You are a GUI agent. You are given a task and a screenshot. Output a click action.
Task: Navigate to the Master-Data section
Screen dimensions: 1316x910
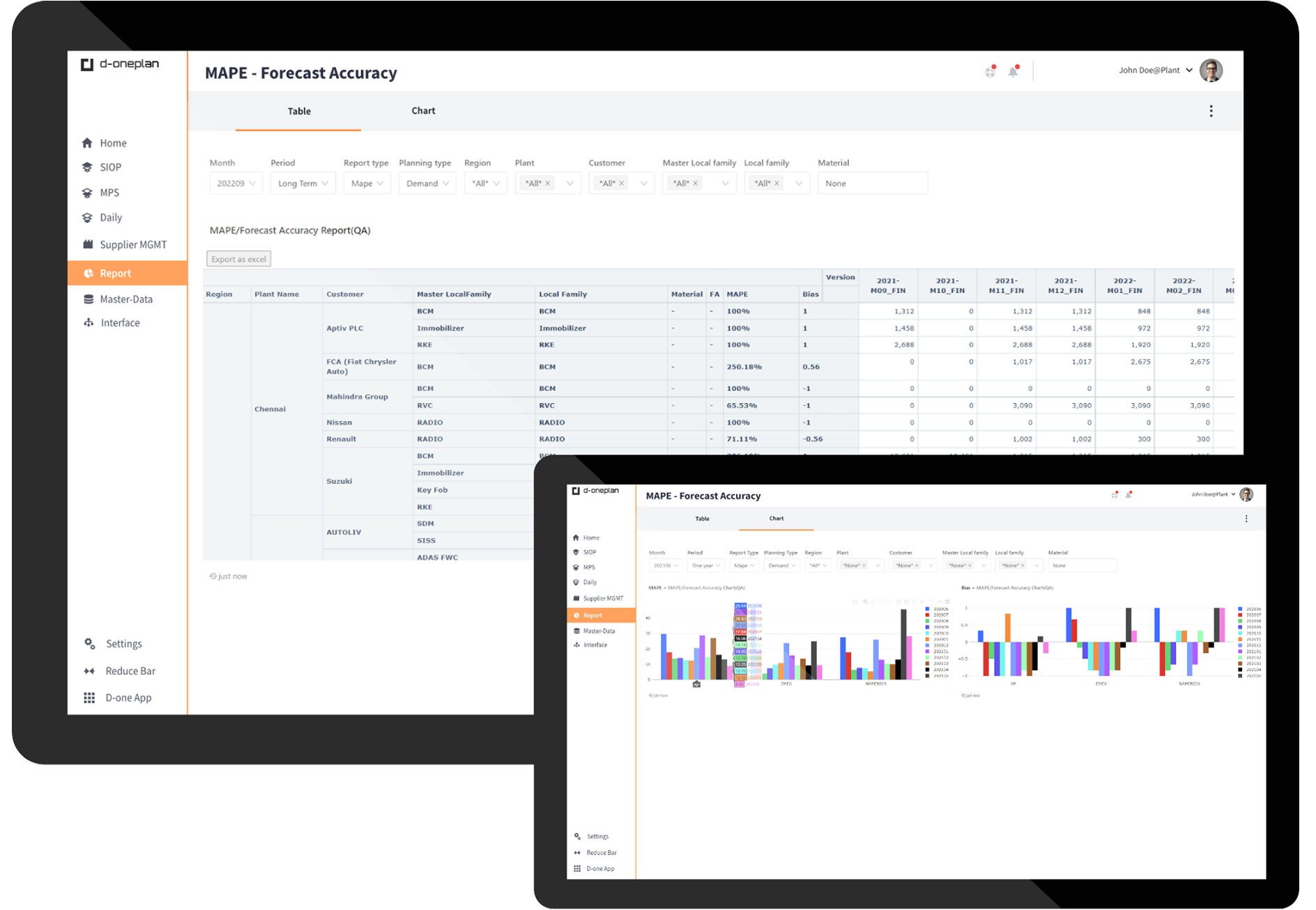(x=127, y=298)
